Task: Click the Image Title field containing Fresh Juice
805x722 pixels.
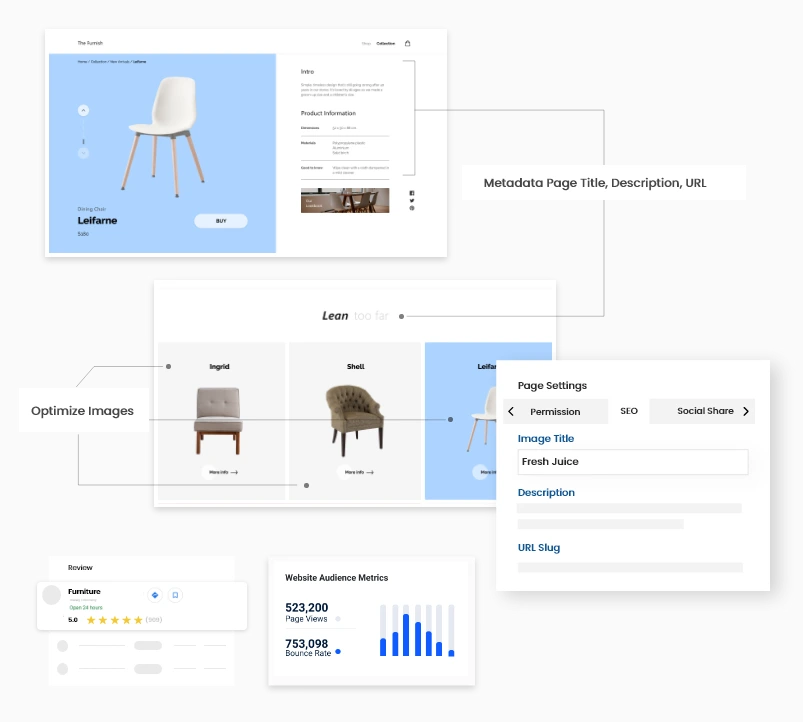Action: 632,462
